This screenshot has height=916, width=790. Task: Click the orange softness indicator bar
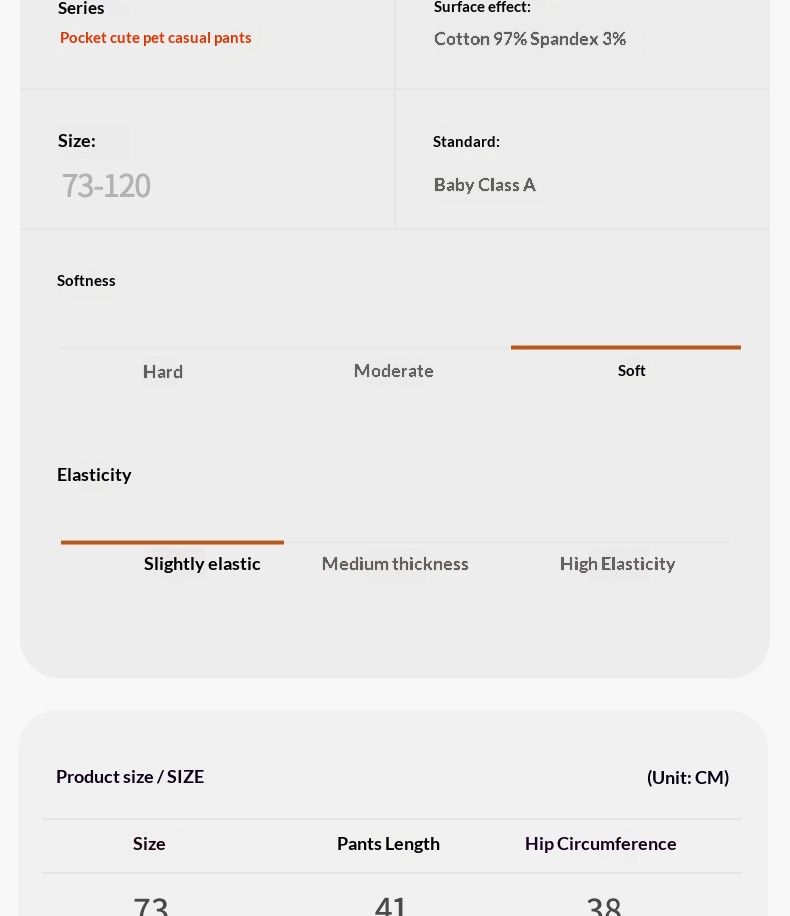(x=626, y=347)
